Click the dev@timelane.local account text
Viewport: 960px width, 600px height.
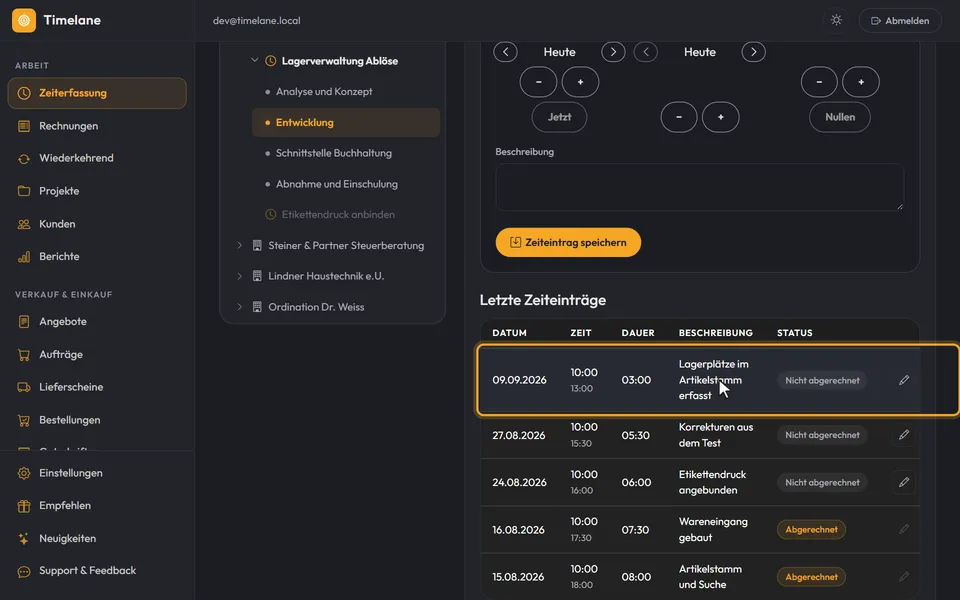tap(257, 20)
